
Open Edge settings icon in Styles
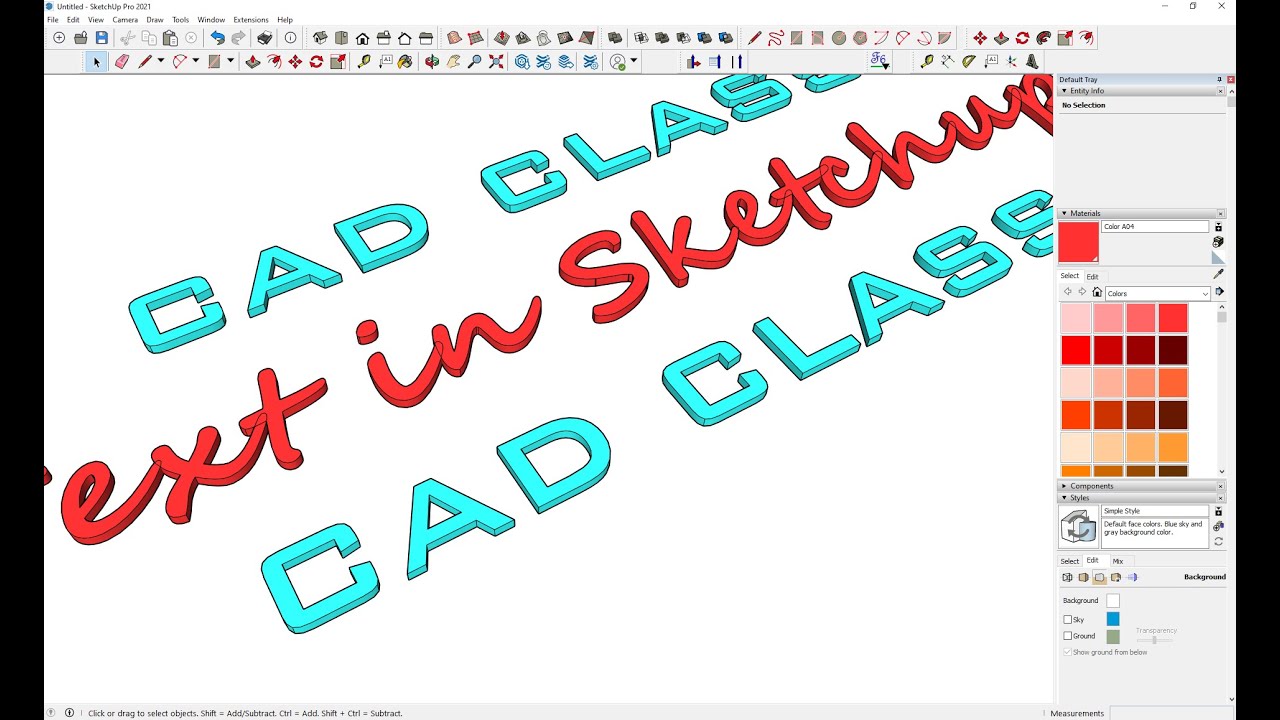(1067, 577)
